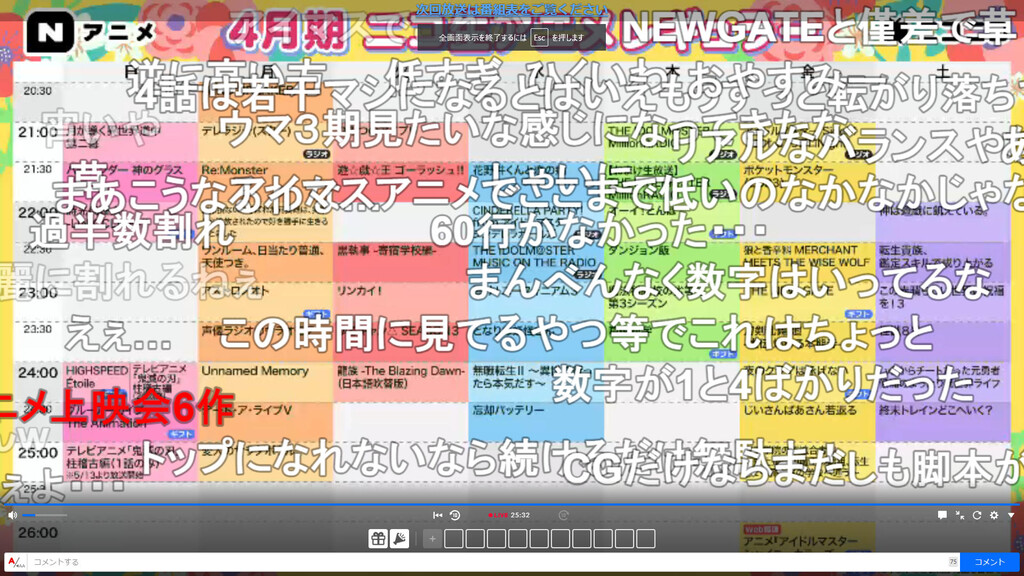Open the gift box icon

[x=378, y=539]
